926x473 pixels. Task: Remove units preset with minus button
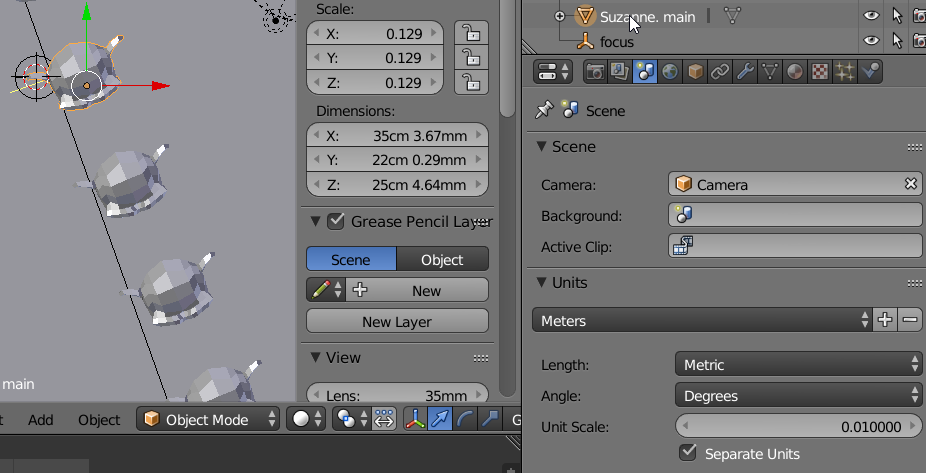click(x=910, y=321)
